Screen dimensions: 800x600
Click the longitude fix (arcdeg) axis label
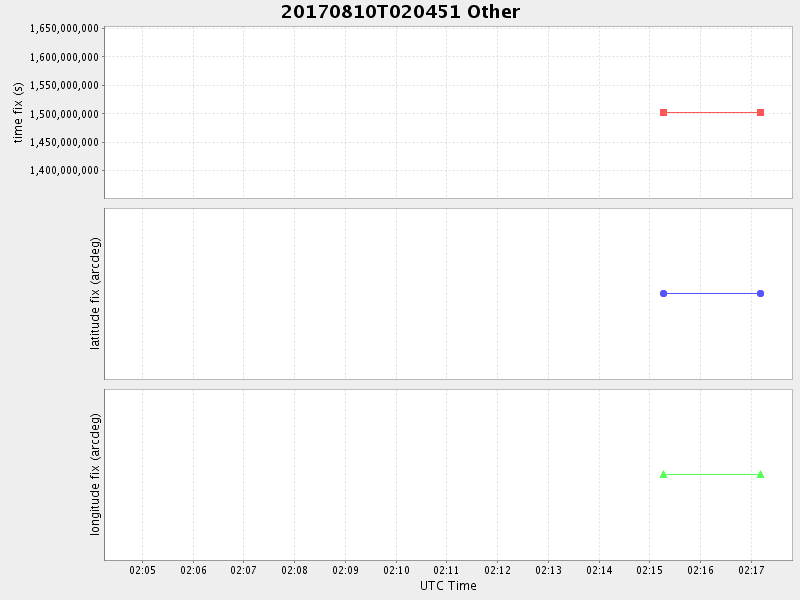coord(96,474)
